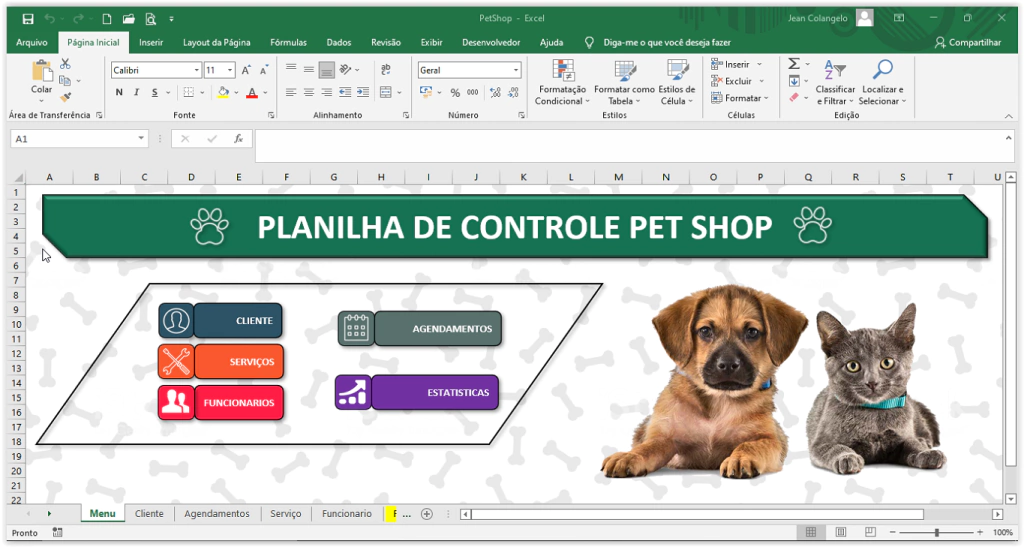Viewport: 1024px width, 547px height.
Task: Click the percent style icon
Action: pyautogui.click(x=455, y=93)
